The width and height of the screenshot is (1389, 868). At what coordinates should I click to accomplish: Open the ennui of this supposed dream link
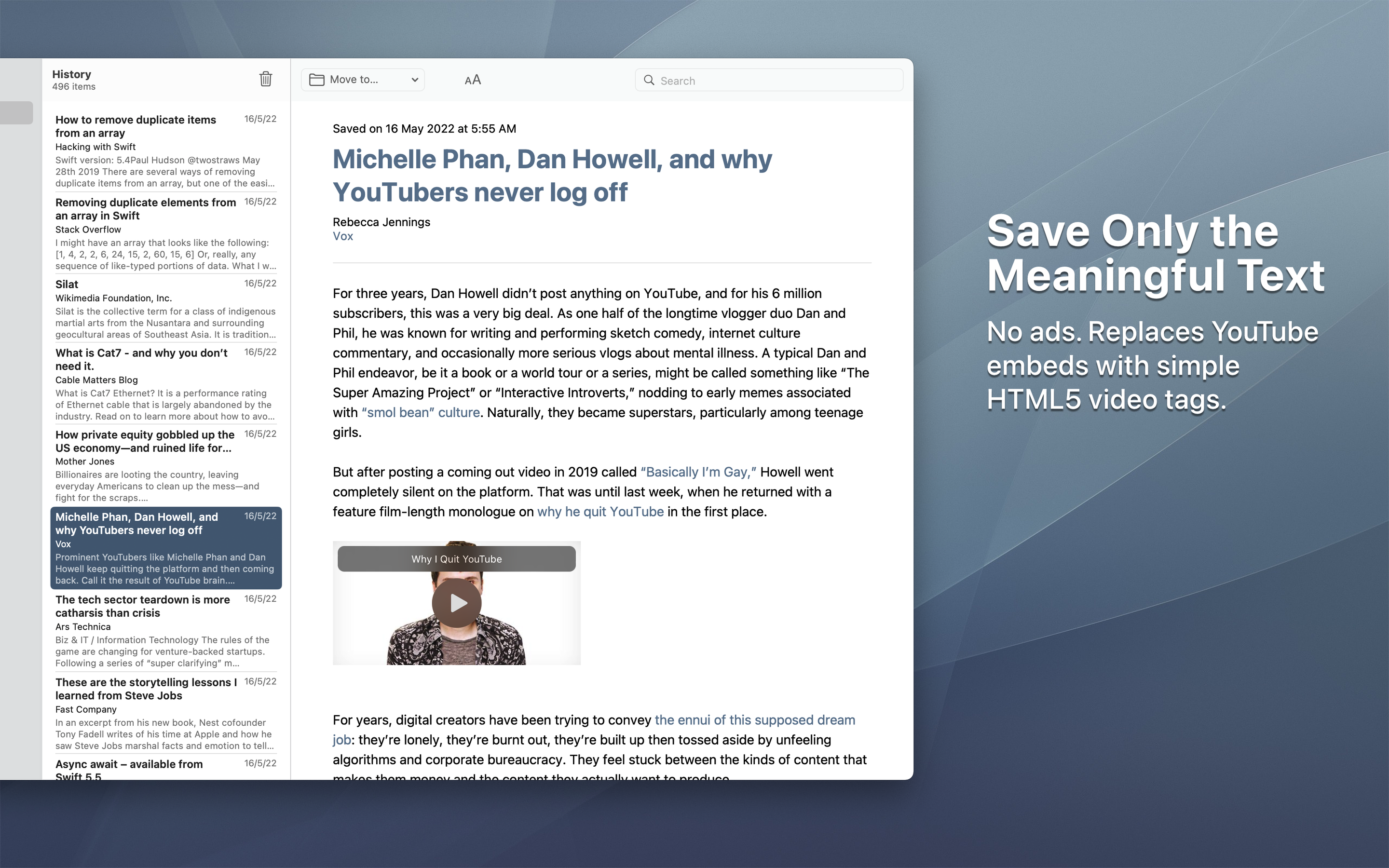pyautogui.click(x=755, y=720)
